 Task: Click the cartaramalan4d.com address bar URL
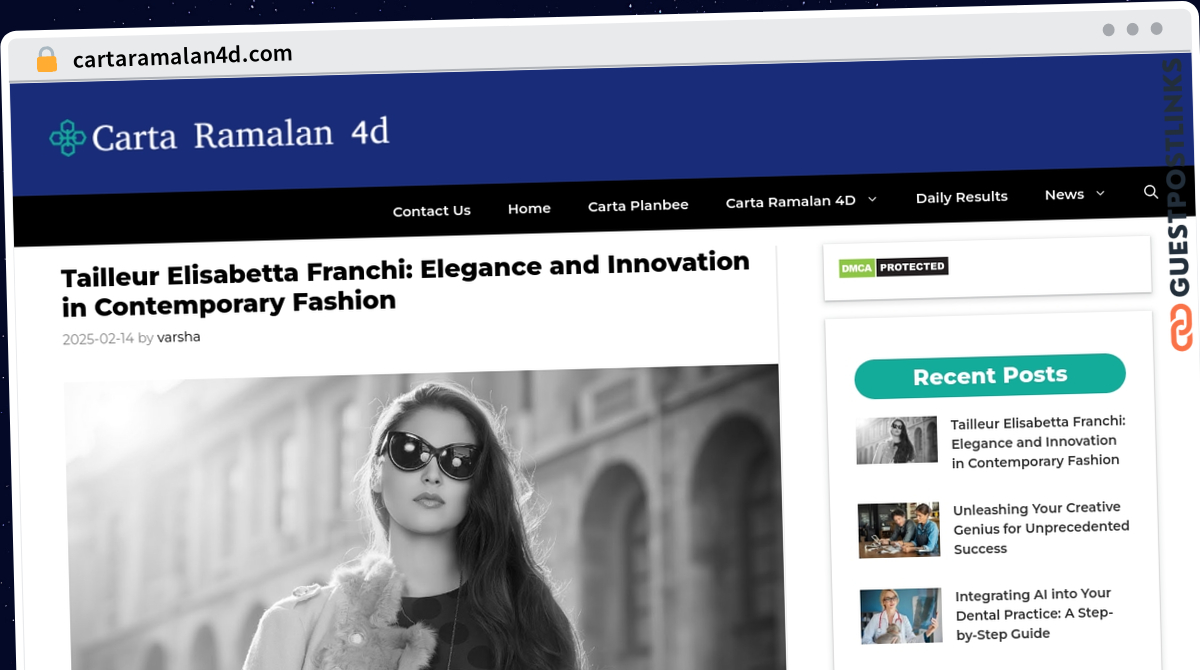183,56
